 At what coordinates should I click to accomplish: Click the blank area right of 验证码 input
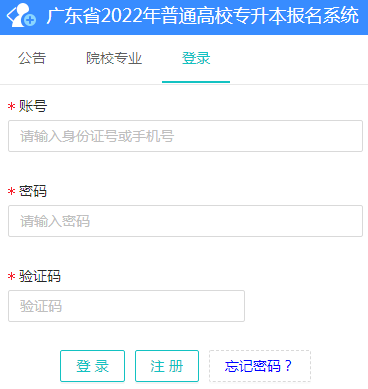tap(304, 306)
